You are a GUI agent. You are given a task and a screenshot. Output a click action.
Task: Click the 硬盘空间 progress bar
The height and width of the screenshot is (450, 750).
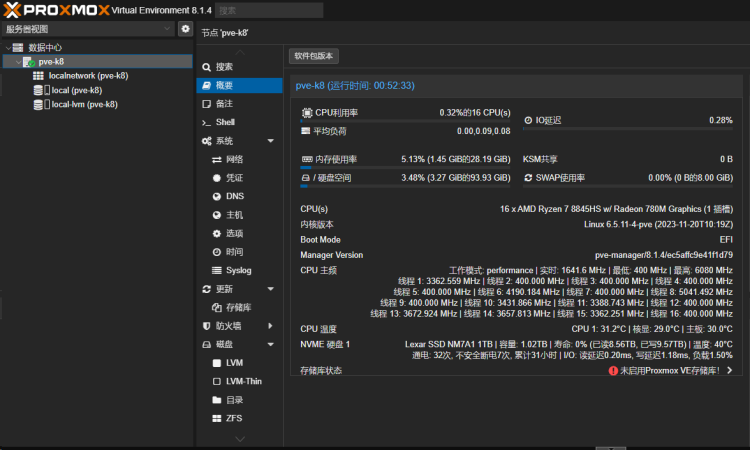click(405, 187)
